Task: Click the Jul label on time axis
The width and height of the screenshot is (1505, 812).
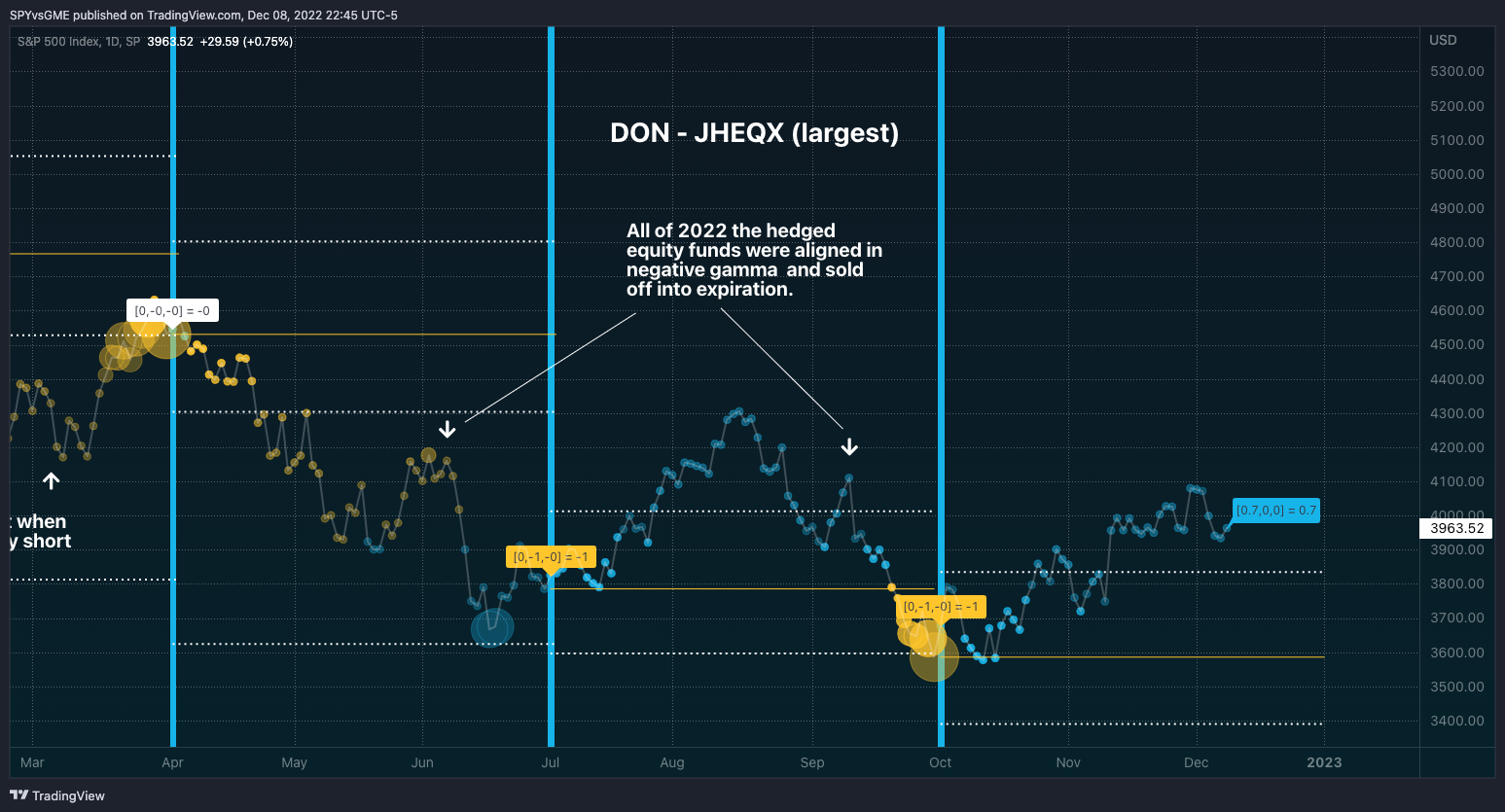Action: [551, 762]
